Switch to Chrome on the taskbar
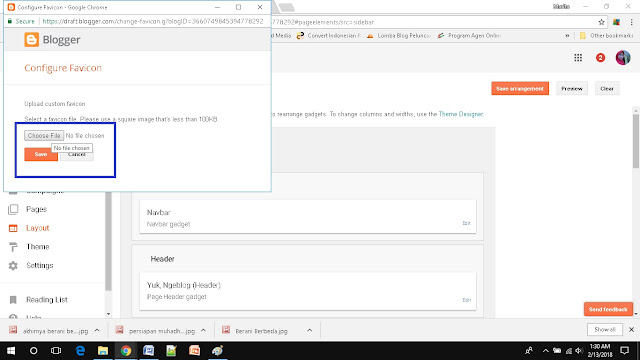The height and width of the screenshot is (360, 640). [126, 351]
